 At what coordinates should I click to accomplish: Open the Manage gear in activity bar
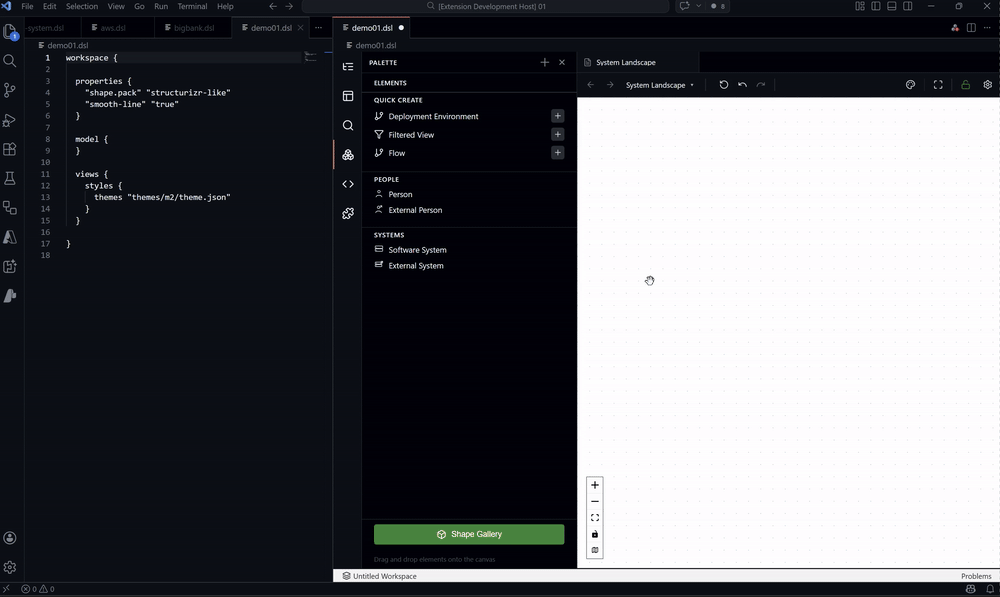(10, 567)
